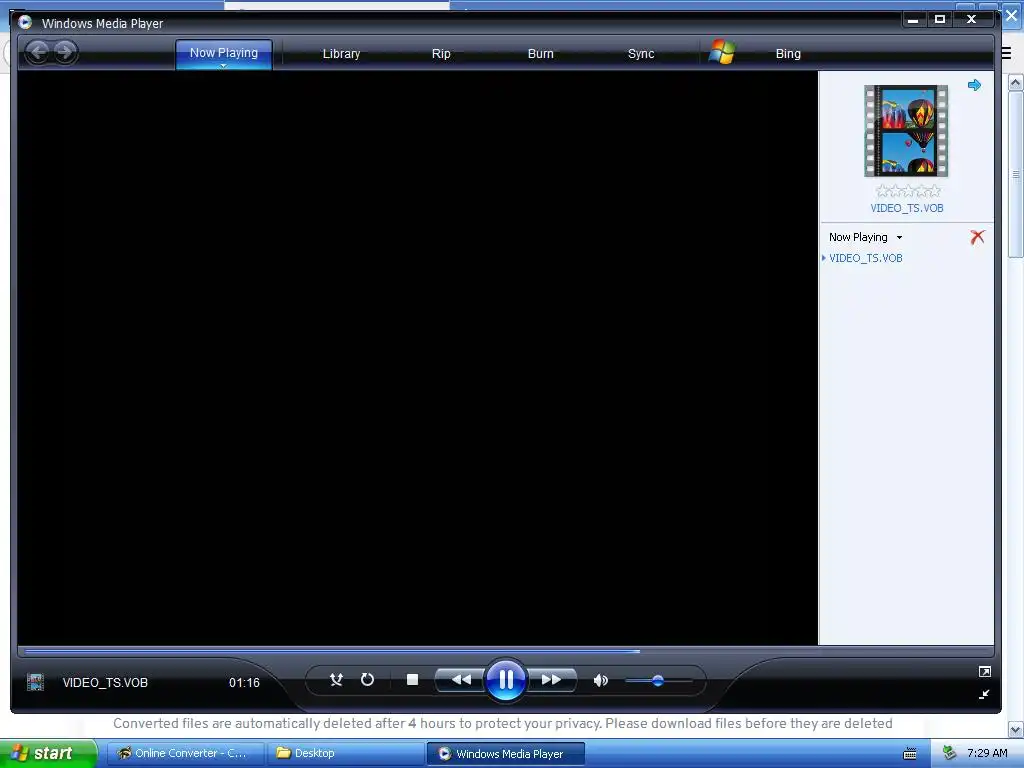Click the blue arrow in the list pane

(974, 85)
